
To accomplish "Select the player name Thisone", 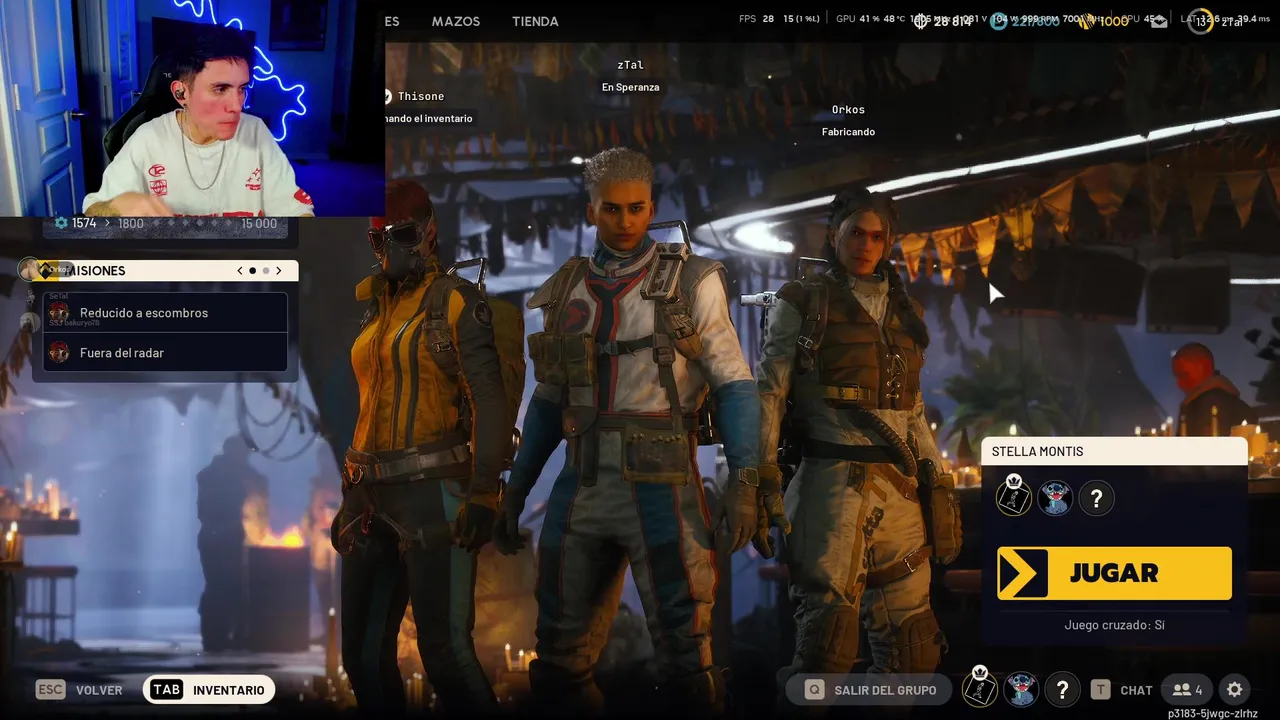I will 421,96.
